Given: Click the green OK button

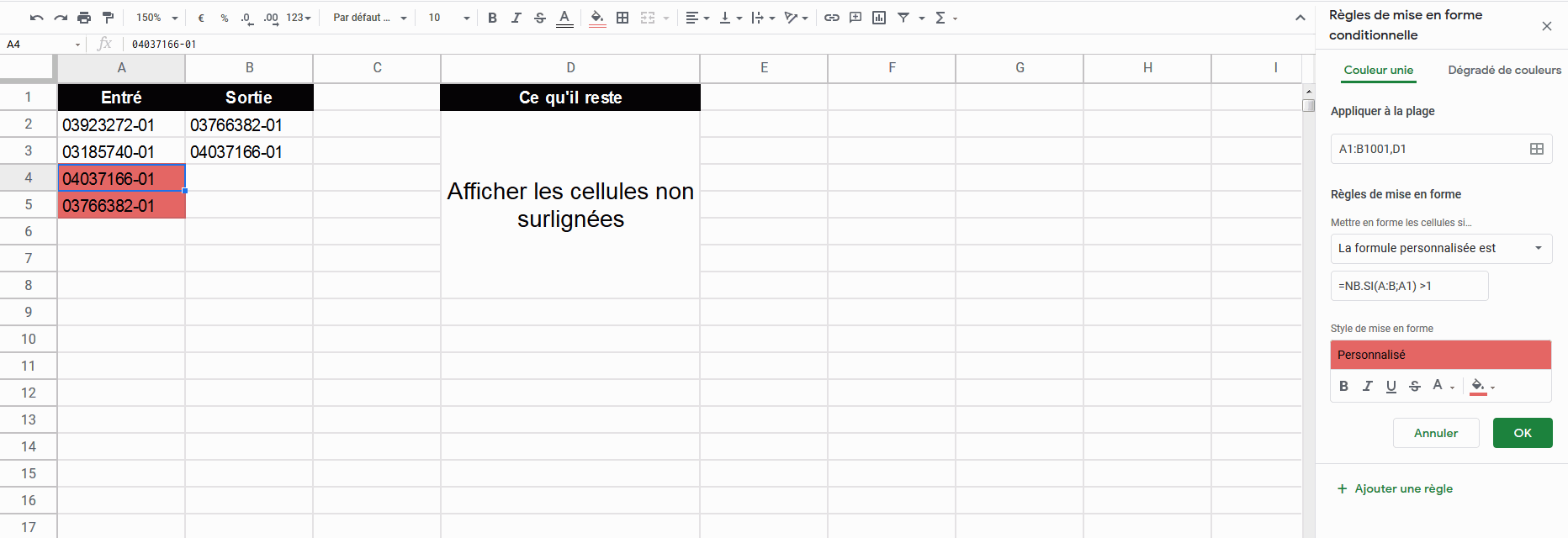Looking at the screenshot, I should [x=1523, y=433].
